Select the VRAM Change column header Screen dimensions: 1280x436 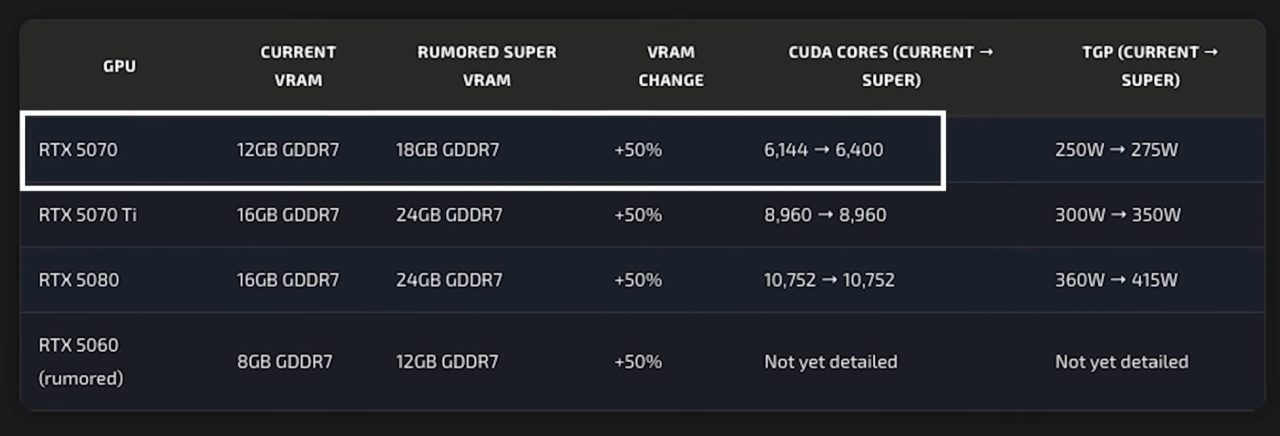(671, 66)
